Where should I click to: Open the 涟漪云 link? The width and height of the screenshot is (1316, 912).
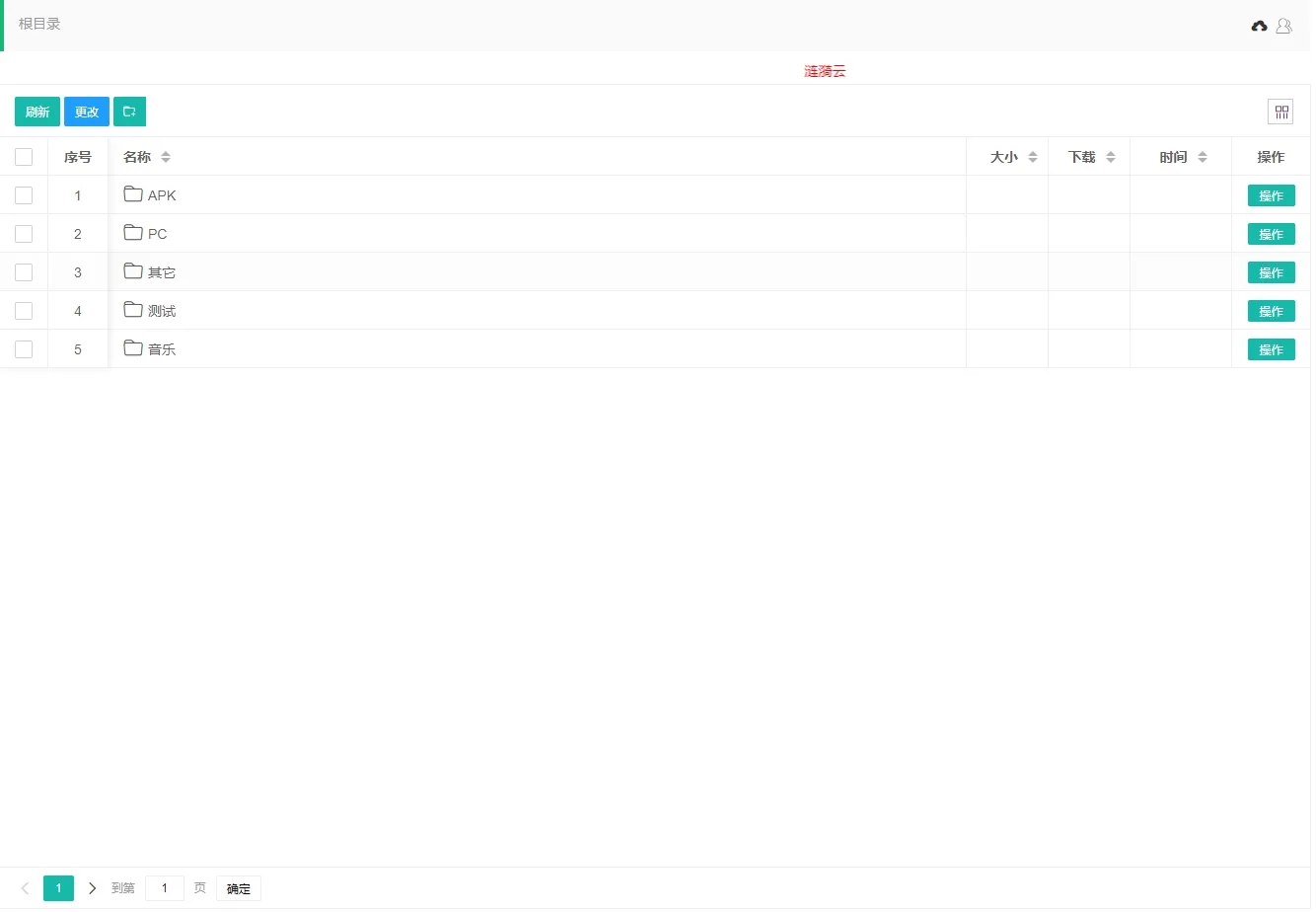825,70
